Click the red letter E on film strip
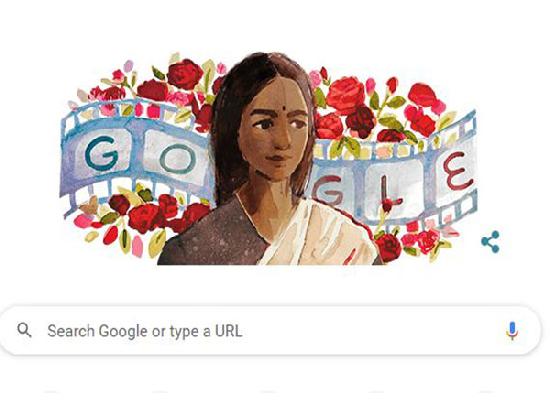This screenshot has height=410, width=550. 458,170
